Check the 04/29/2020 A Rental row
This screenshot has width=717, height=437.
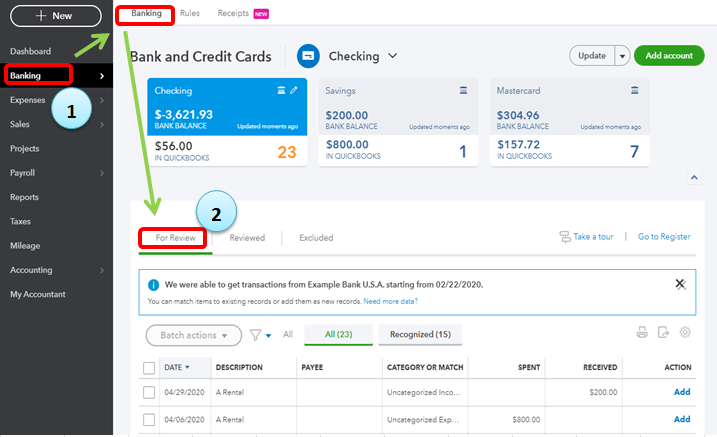(149, 392)
